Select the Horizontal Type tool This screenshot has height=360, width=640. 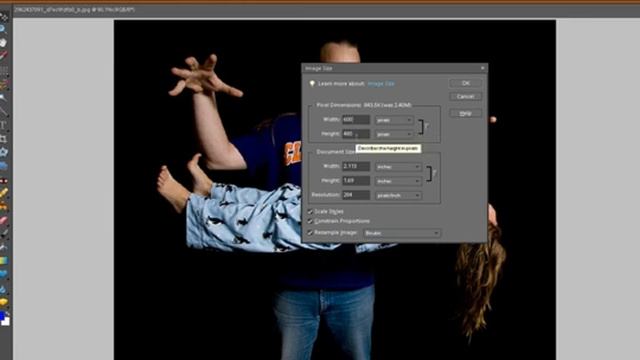point(3,125)
